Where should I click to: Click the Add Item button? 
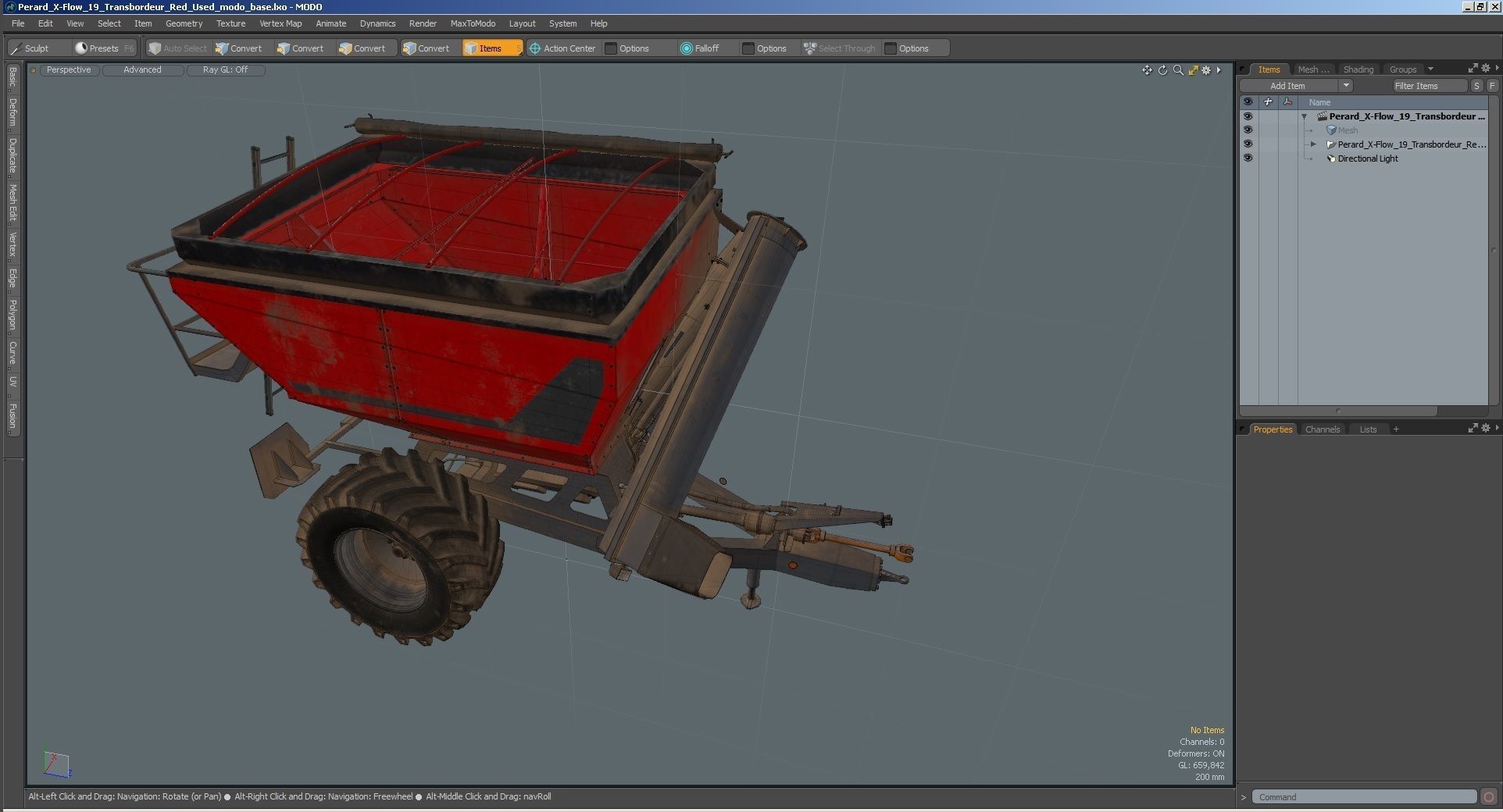(x=1287, y=86)
